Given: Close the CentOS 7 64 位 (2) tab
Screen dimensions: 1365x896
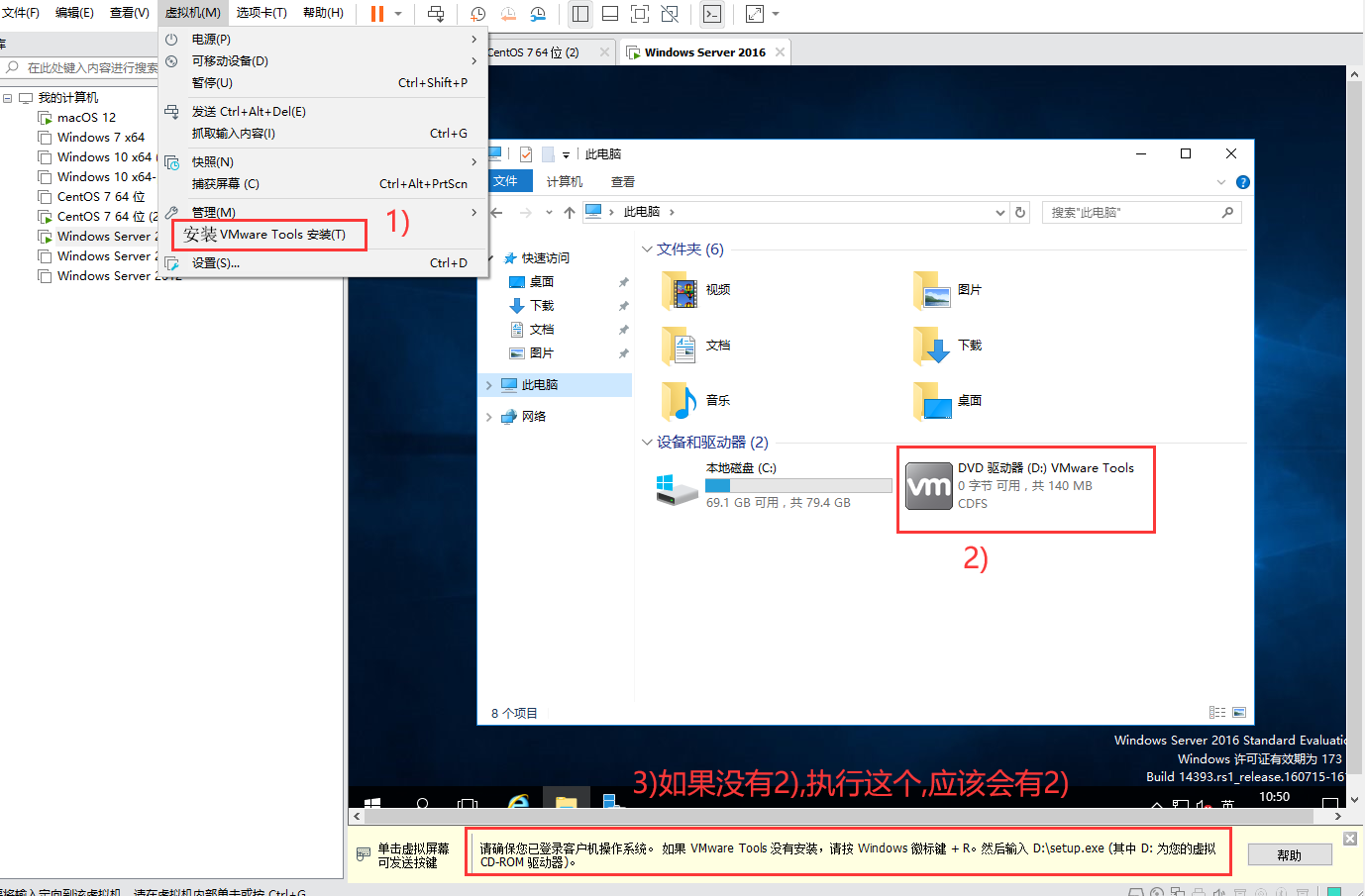Looking at the screenshot, I should (x=604, y=52).
